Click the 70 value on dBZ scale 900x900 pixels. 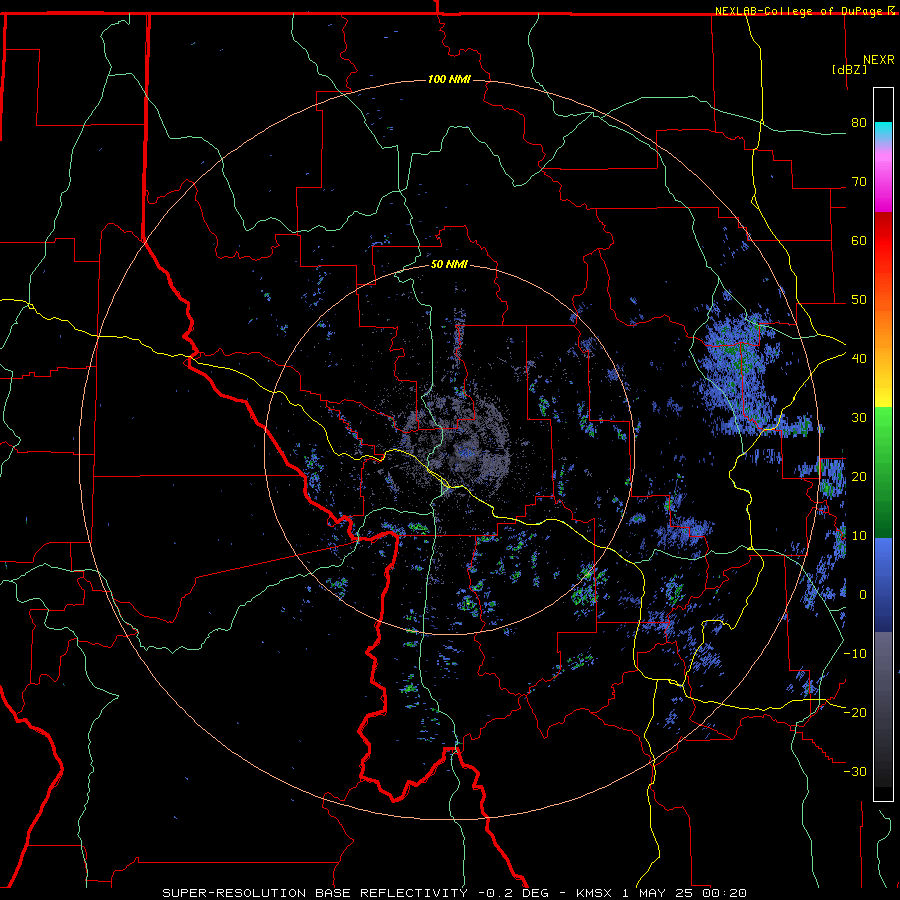coord(859,181)
